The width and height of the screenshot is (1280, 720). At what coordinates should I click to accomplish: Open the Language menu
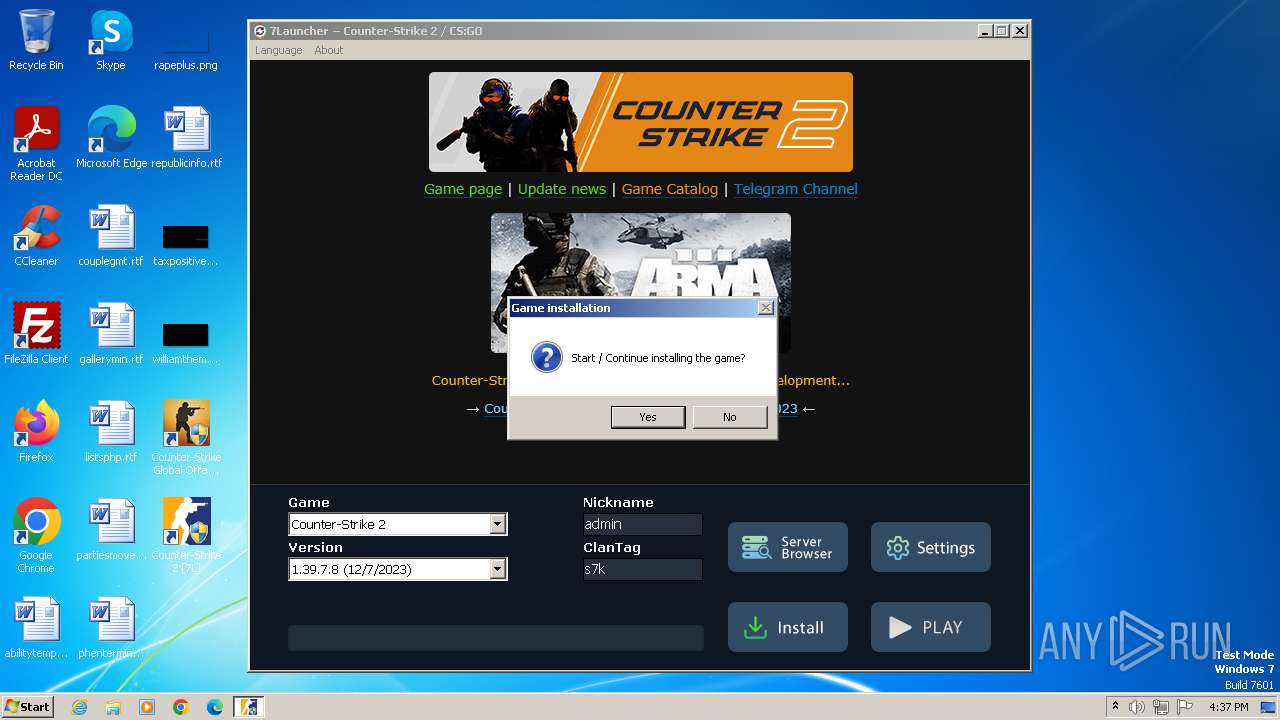pyautogui.click(x=278, y=50)
